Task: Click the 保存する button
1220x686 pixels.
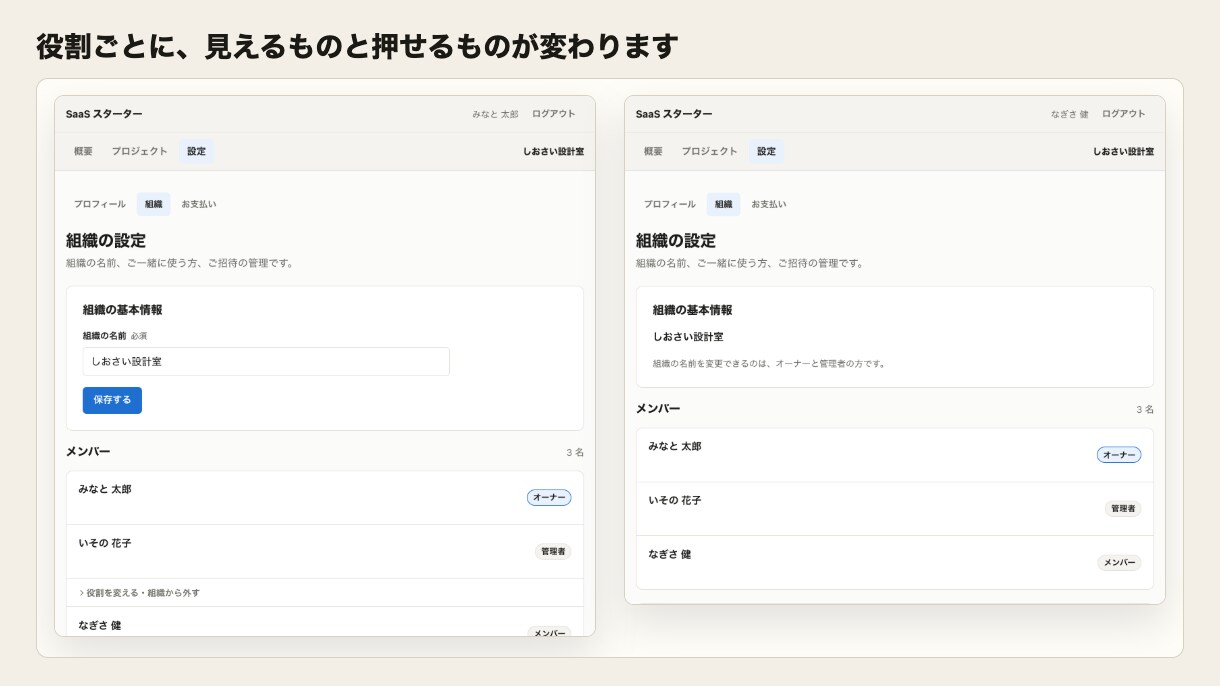Action: (x=112, y=400)
